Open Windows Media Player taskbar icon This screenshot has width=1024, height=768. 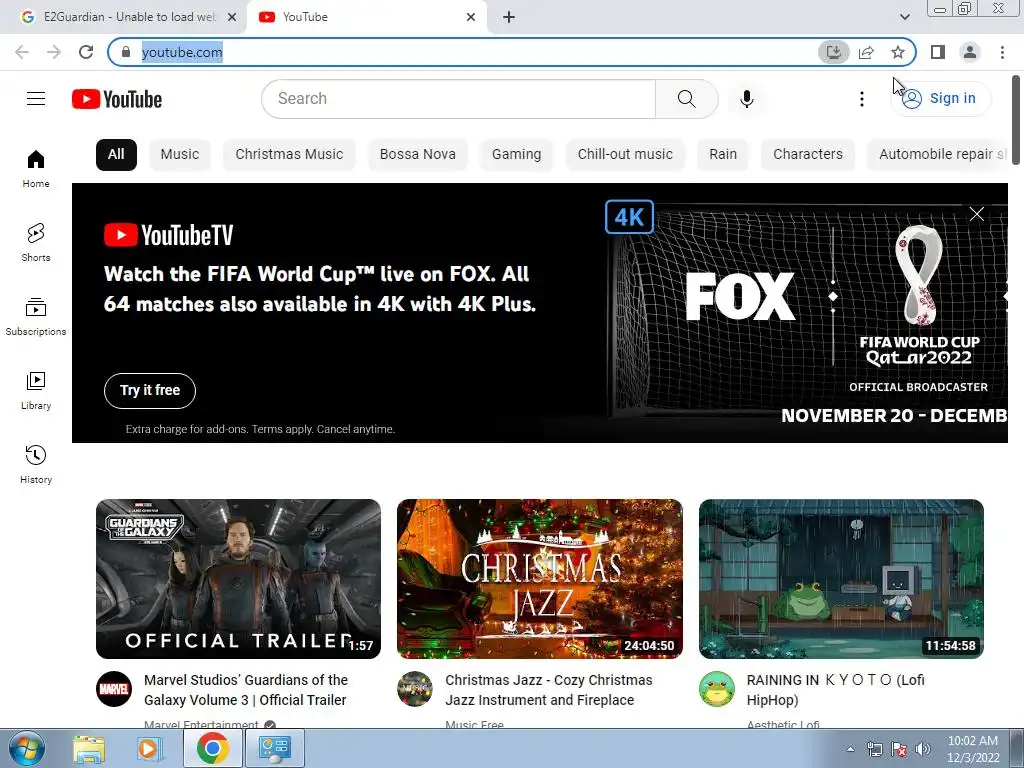(149, 748)
